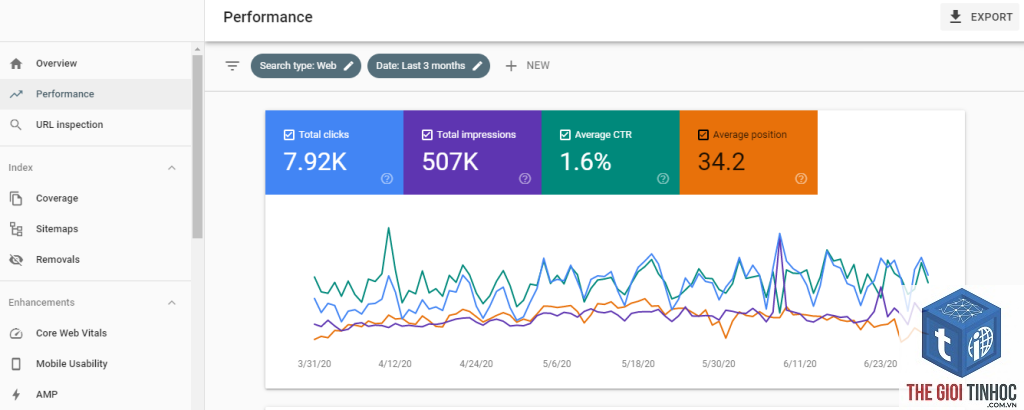Click the Index section heading
Screen dimensions: 1024x410
[x=20, y=168]
